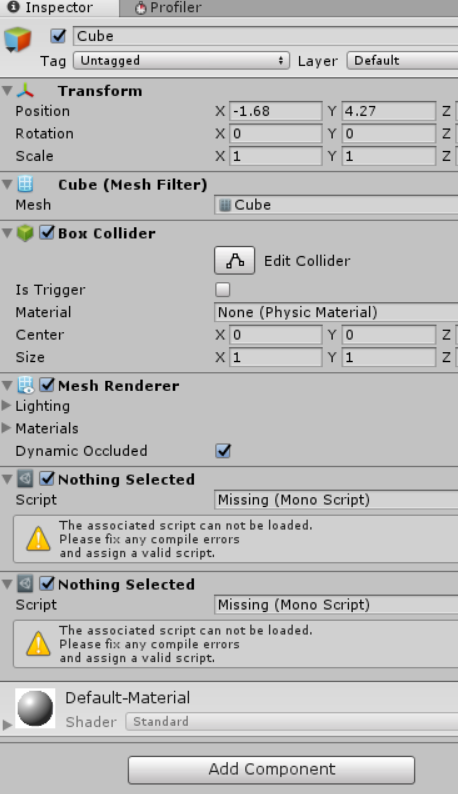The height and width of the screenshot is (794, 458).
Task: Toggle the Cube active checkbox
Action: point(58,36)
